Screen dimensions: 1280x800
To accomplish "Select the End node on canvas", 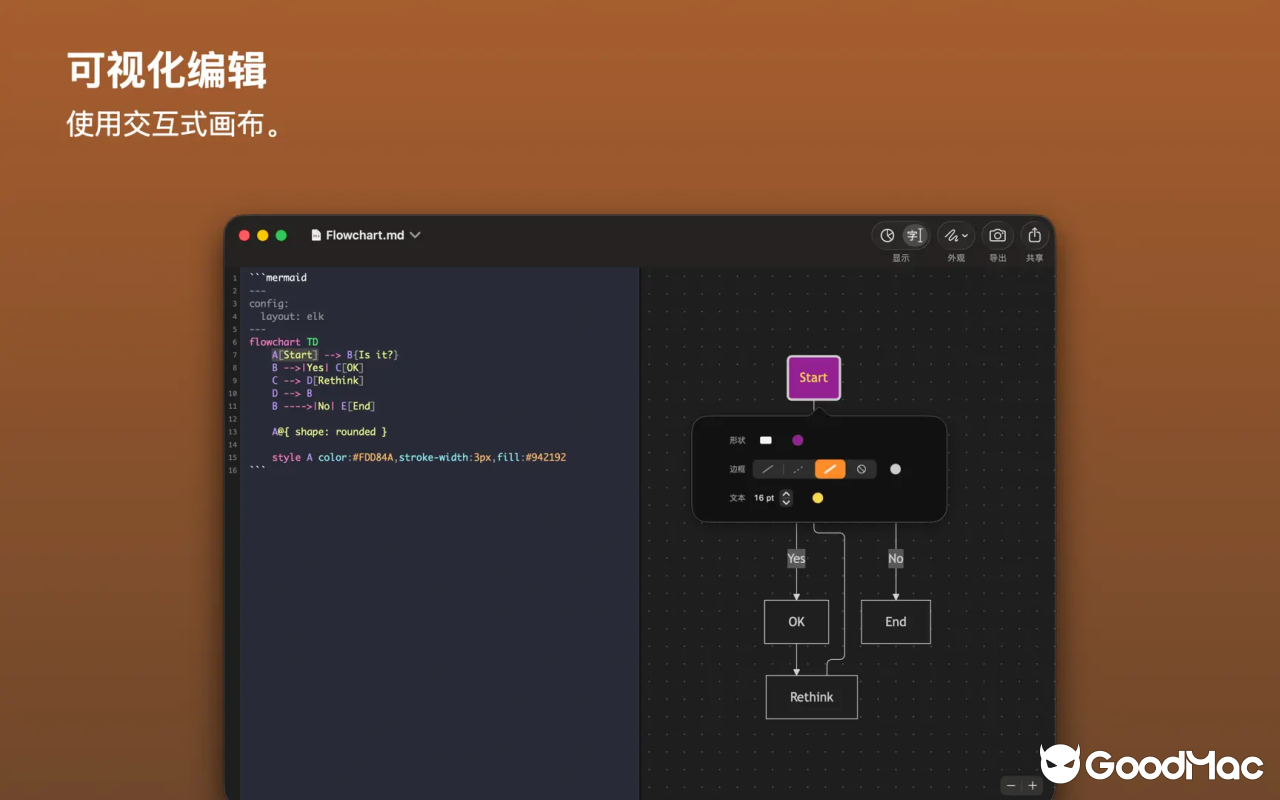I will coord(896,622).
